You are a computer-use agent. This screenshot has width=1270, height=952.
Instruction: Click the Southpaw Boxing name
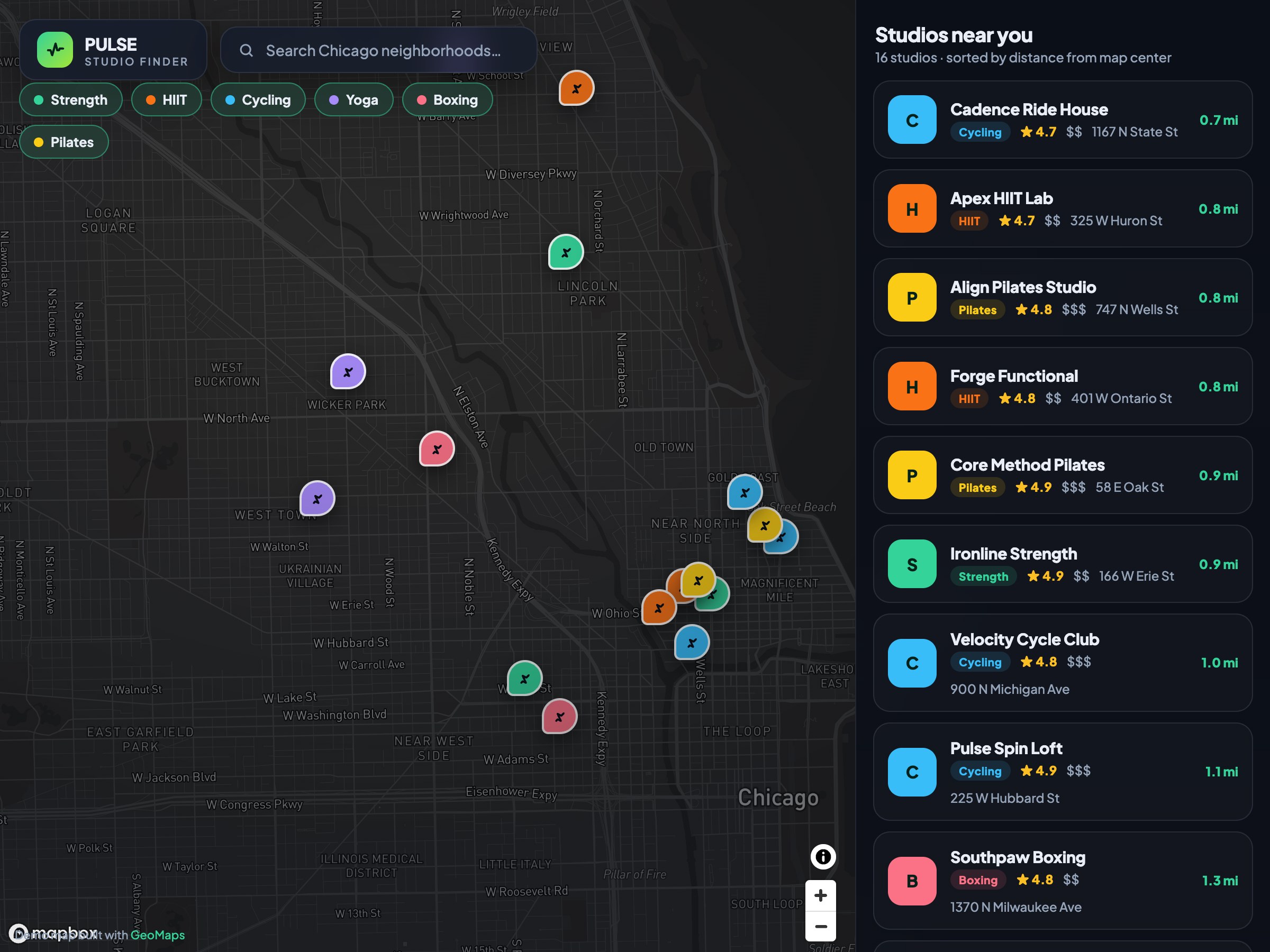coord(1018,857)
